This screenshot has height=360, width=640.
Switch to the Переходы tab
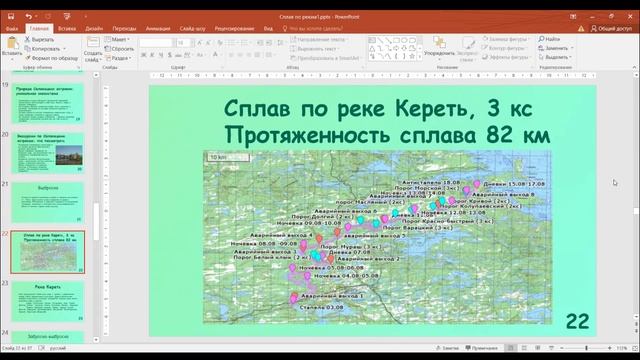coord(124,29)
